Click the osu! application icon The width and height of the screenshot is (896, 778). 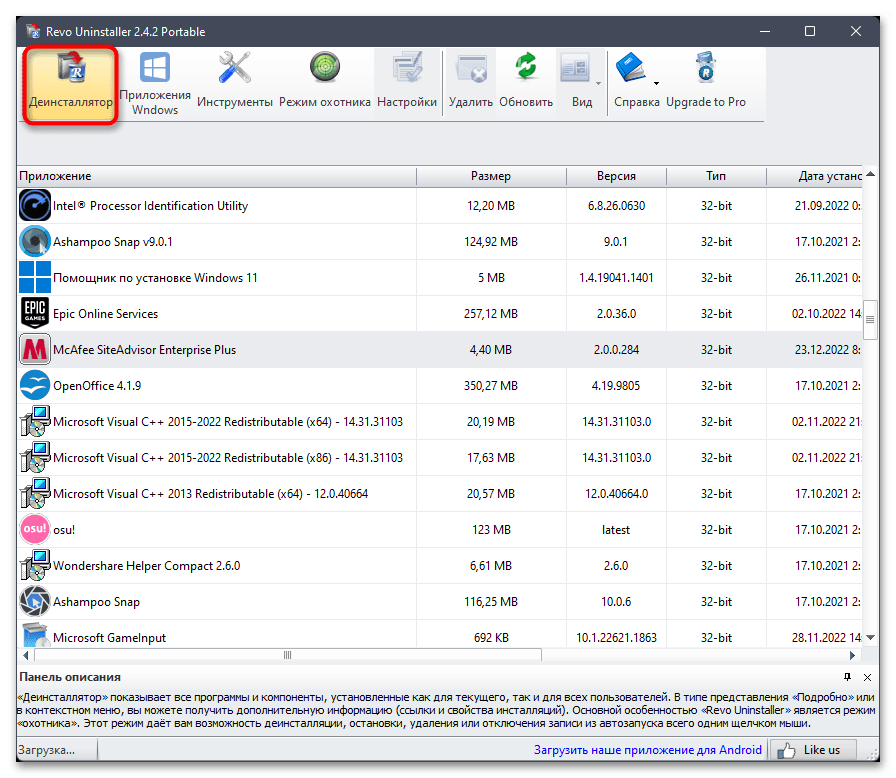click(35, 529)
